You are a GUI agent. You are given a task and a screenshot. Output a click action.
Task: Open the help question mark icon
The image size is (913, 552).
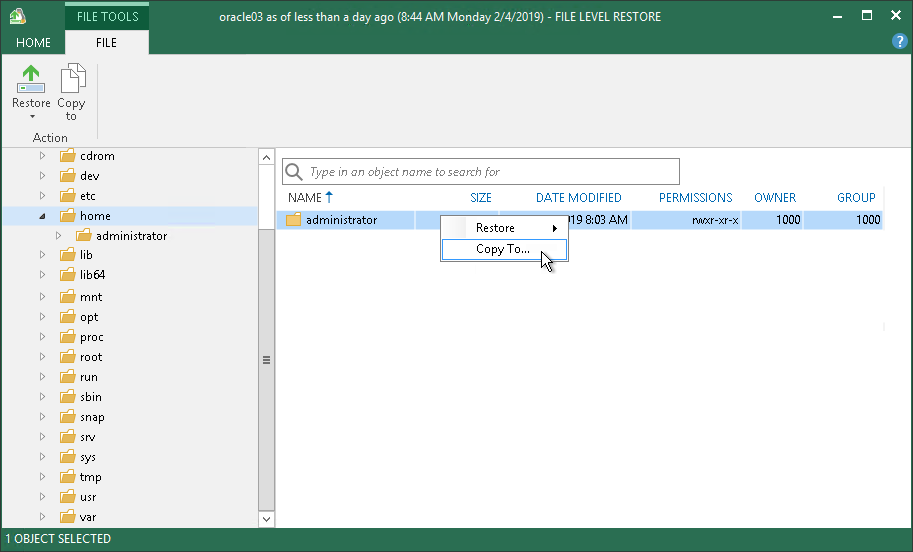click(899, 41)
